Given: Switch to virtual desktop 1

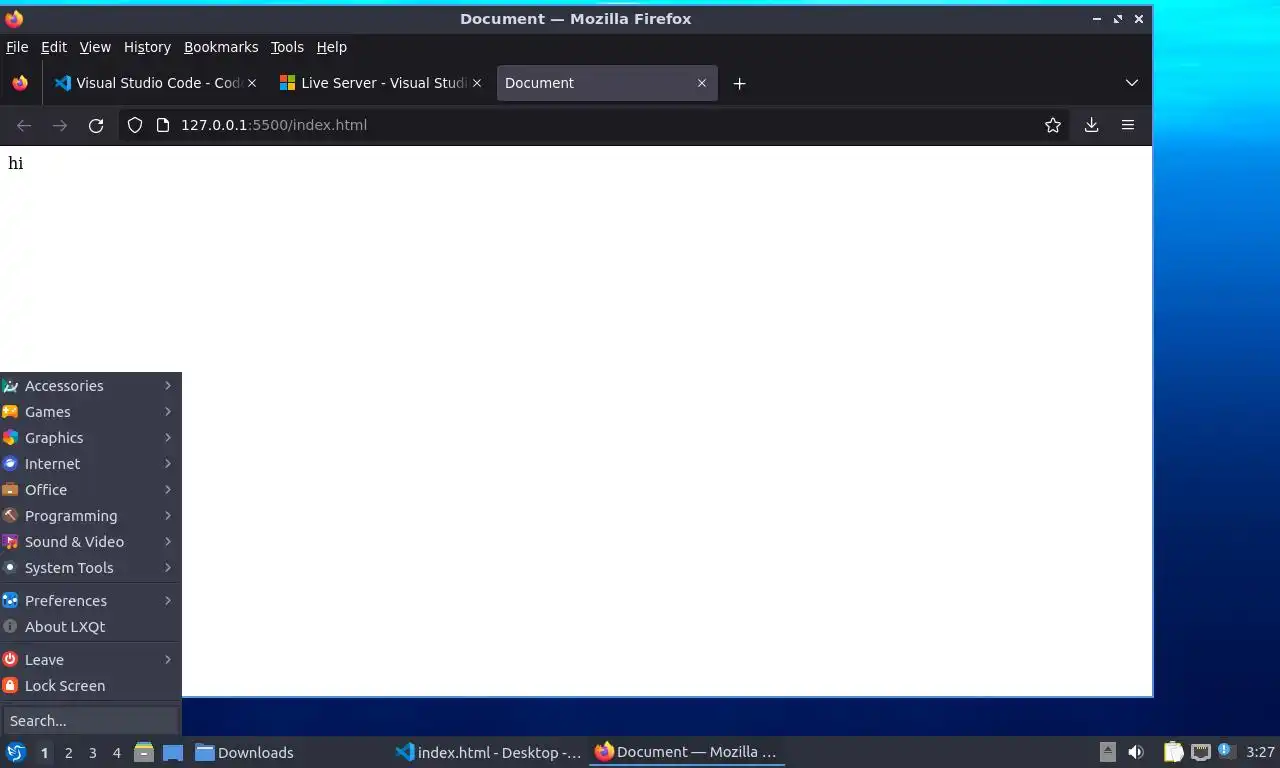Looking at the screenshot, I should click(x=44, y=753).
